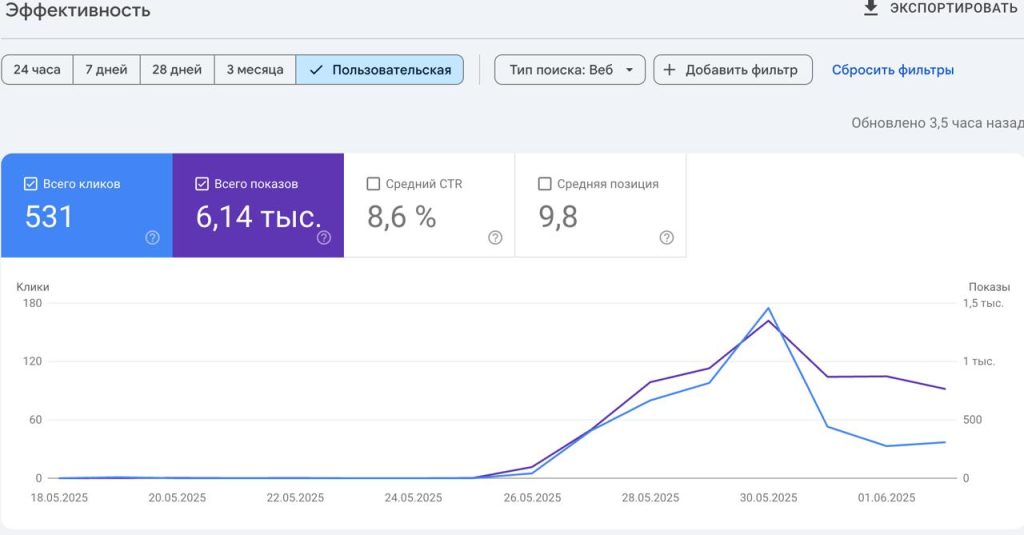Click the Сбросить фильтры link
Image resolution: width=1024 pixels, height=535 pixels.
[893, 70]
